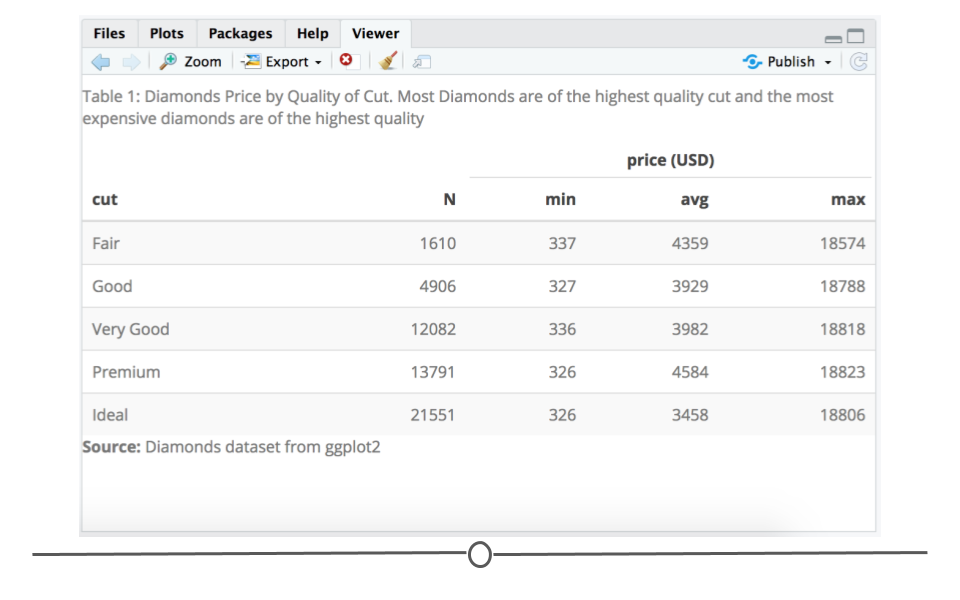
Task: Click the min price 336
Action: (x=562, y=329)
